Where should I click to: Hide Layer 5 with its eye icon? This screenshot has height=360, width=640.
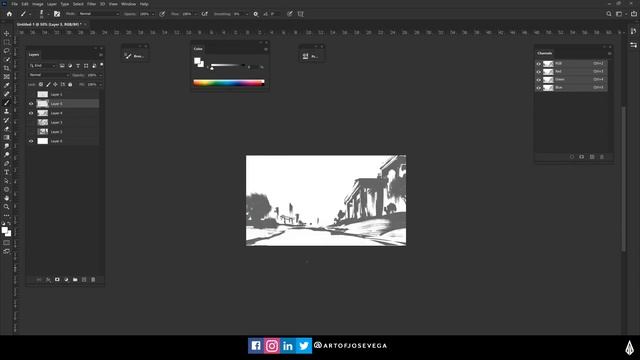[x=31, y=104]
